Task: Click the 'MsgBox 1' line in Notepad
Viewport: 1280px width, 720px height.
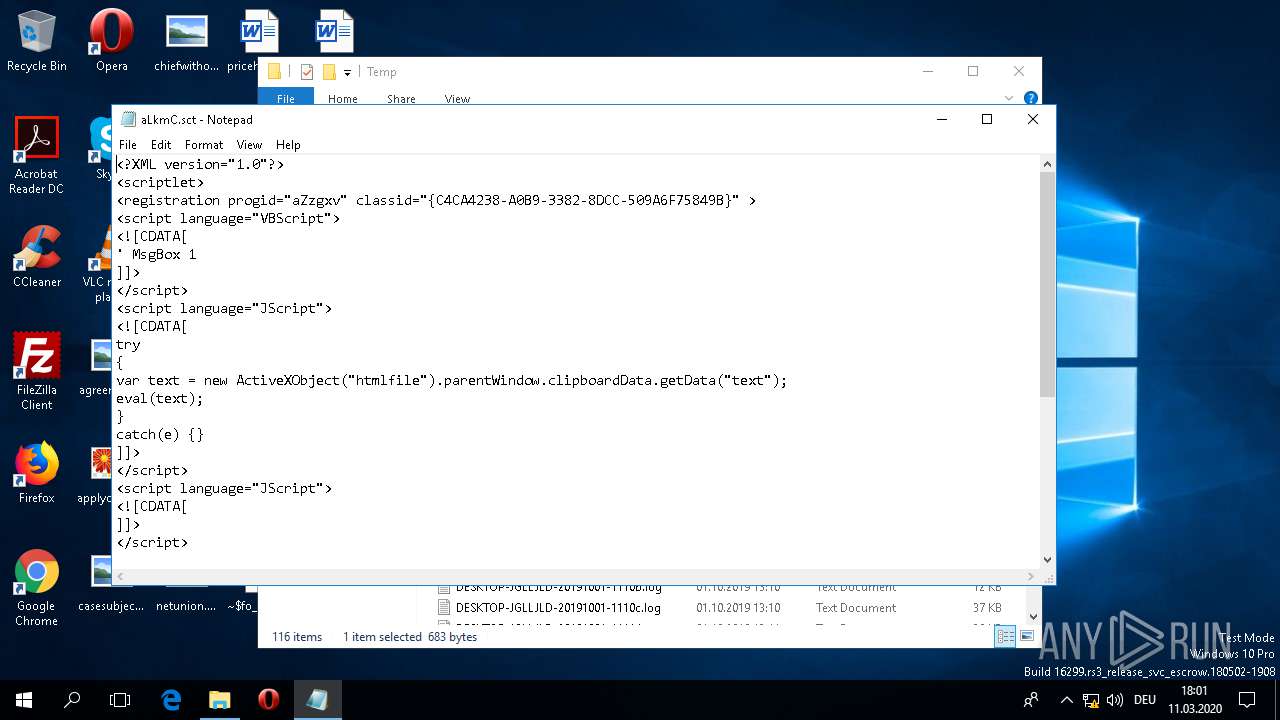Action: [x=156, y=254]
